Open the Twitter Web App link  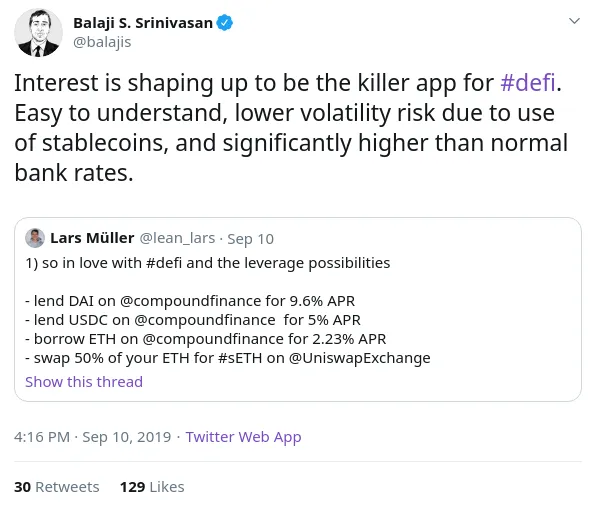point(243,437)
